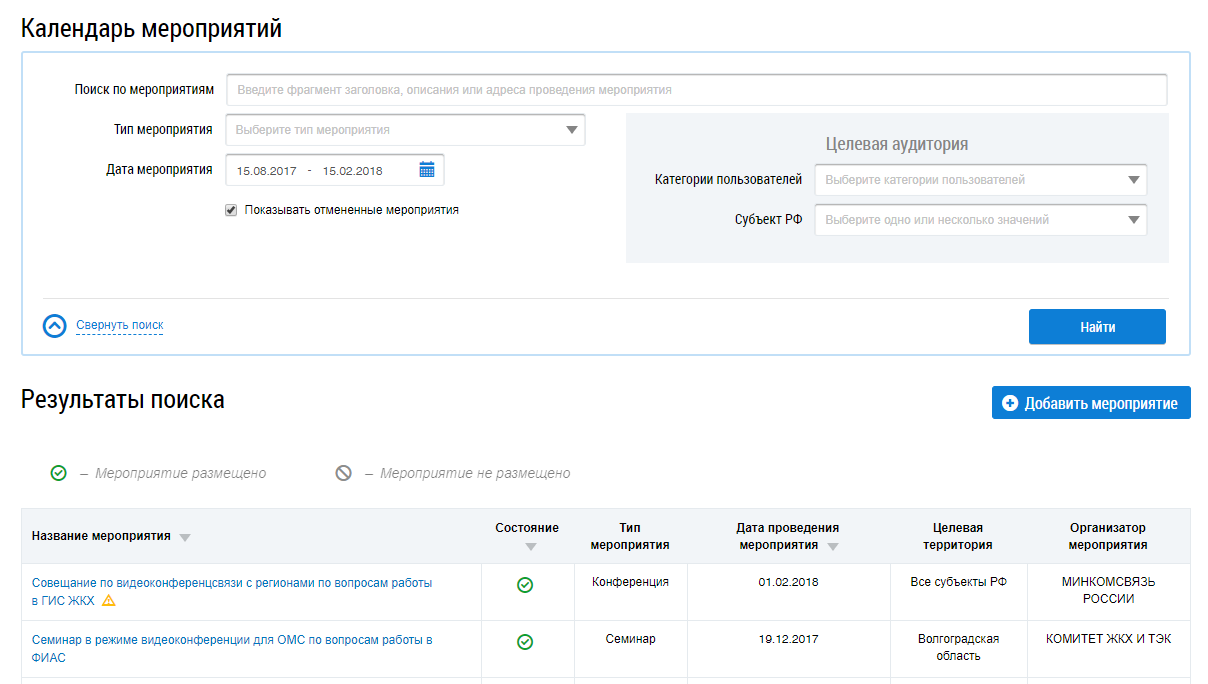Click green status checkmark for Конференция row
Viewport: 1208px width, 684px height.
(525, 585)
